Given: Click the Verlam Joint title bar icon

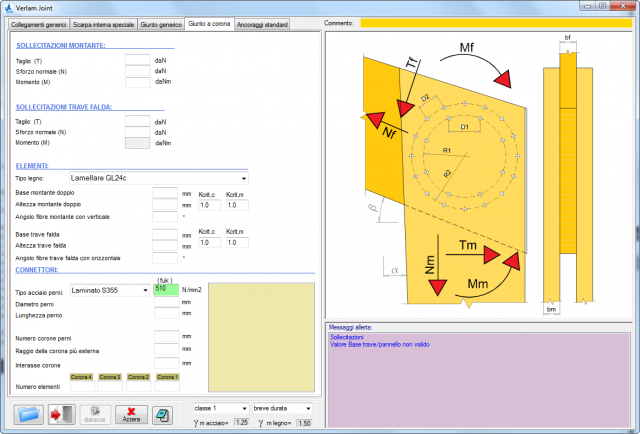Looking at the screenshot, I should coord(10,7).
